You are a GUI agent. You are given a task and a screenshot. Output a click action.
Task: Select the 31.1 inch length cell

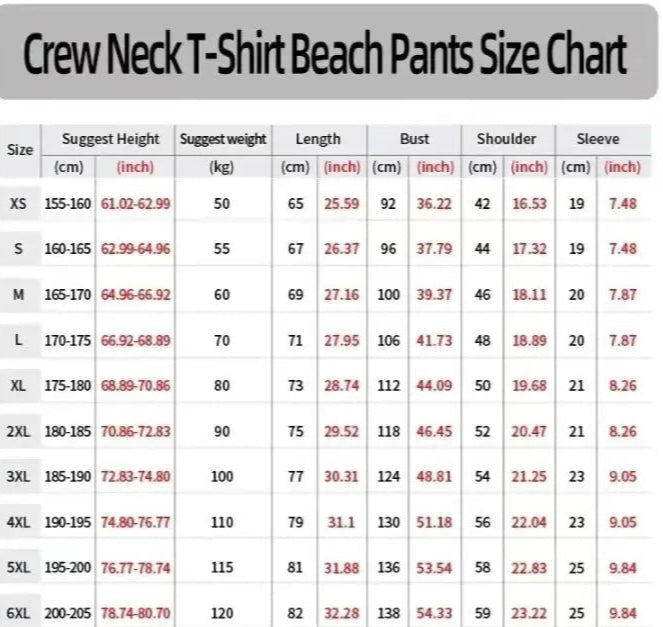click(342, 522)
